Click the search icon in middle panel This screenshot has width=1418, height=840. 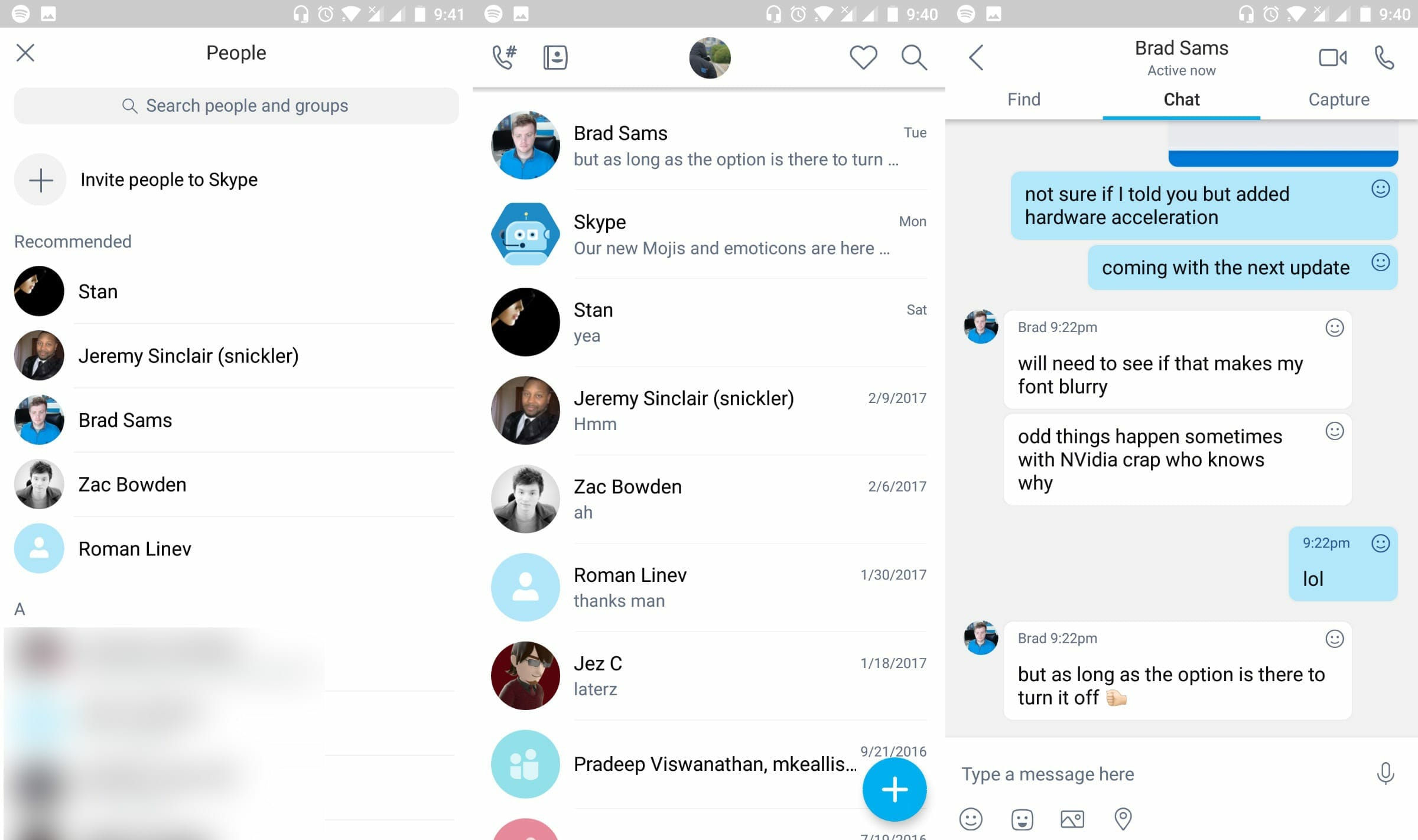[913, 56]
